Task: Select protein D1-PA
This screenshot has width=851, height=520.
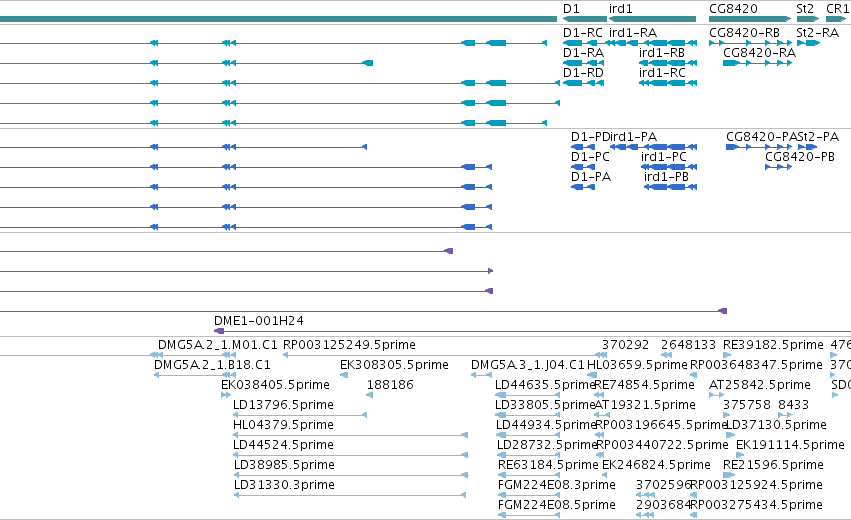Action: (x=591, y=177)
